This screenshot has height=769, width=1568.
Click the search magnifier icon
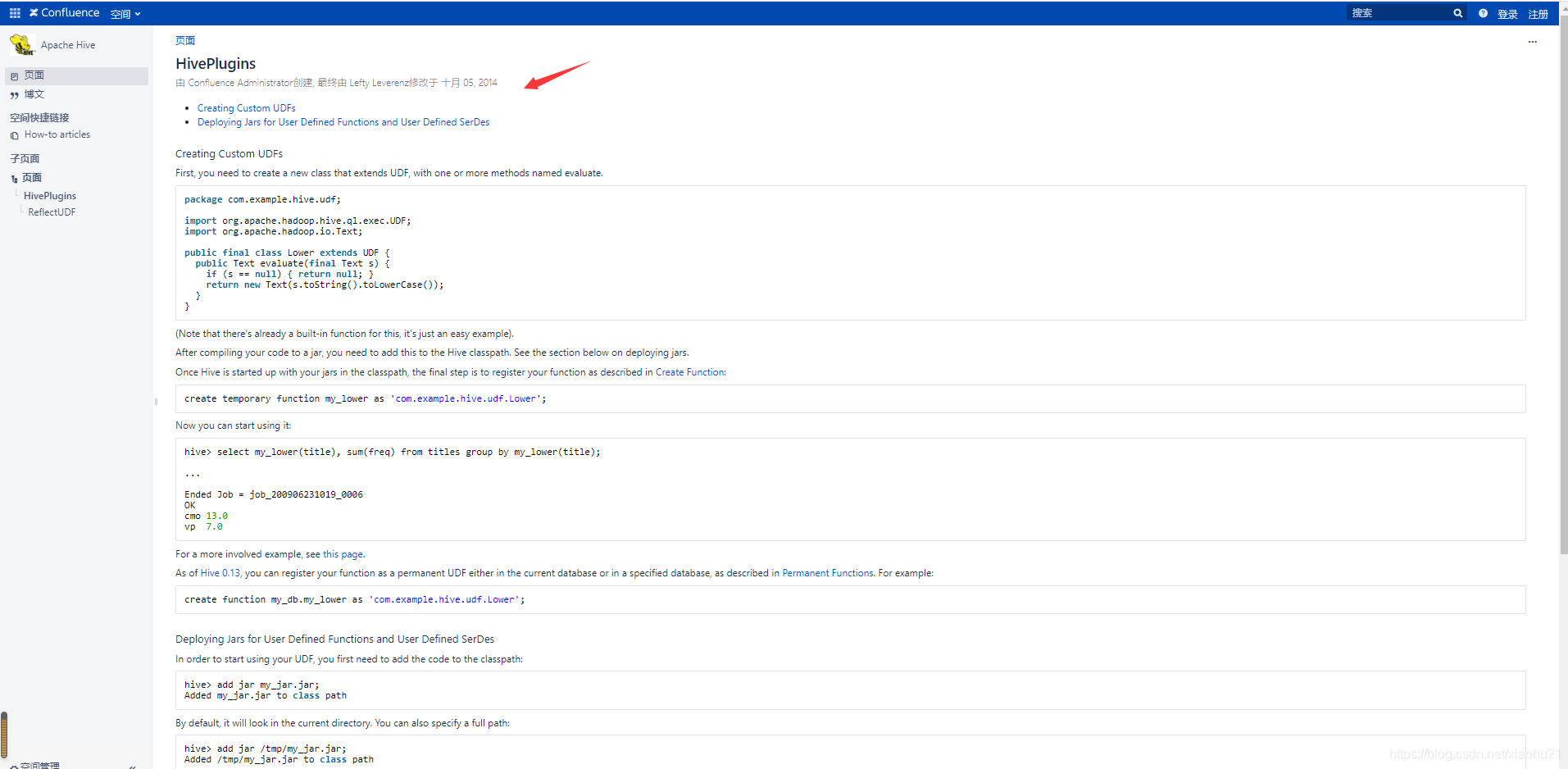(x=1457, y=13)
